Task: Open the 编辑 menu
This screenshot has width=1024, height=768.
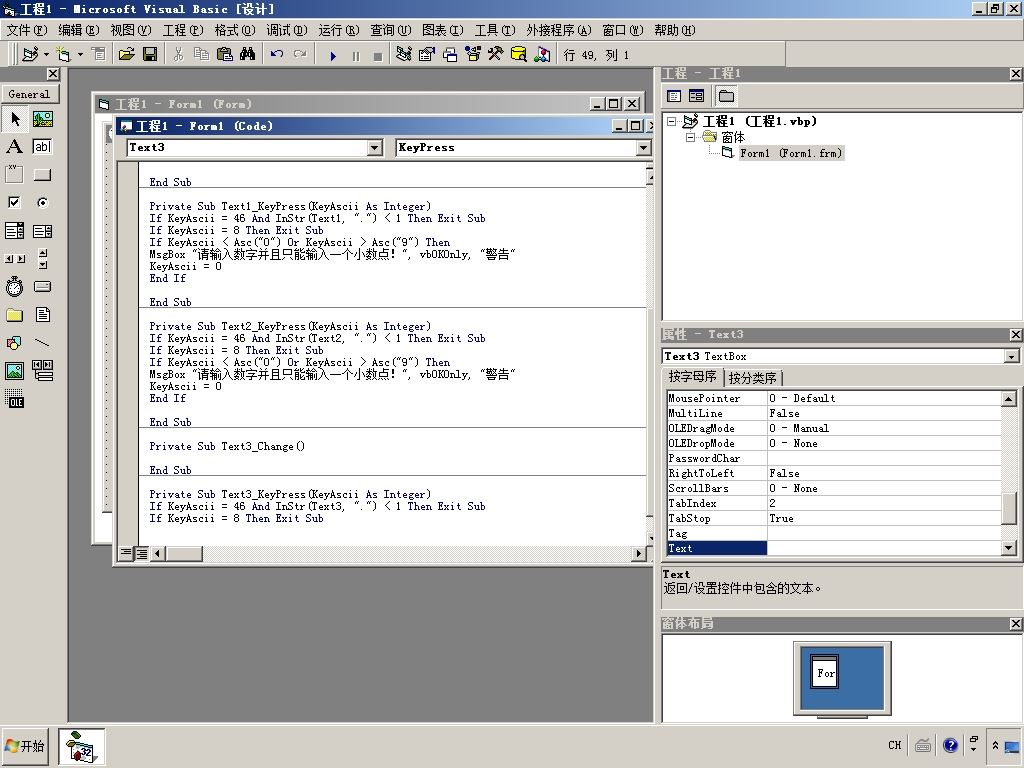Action: click(x=78, y=30)
